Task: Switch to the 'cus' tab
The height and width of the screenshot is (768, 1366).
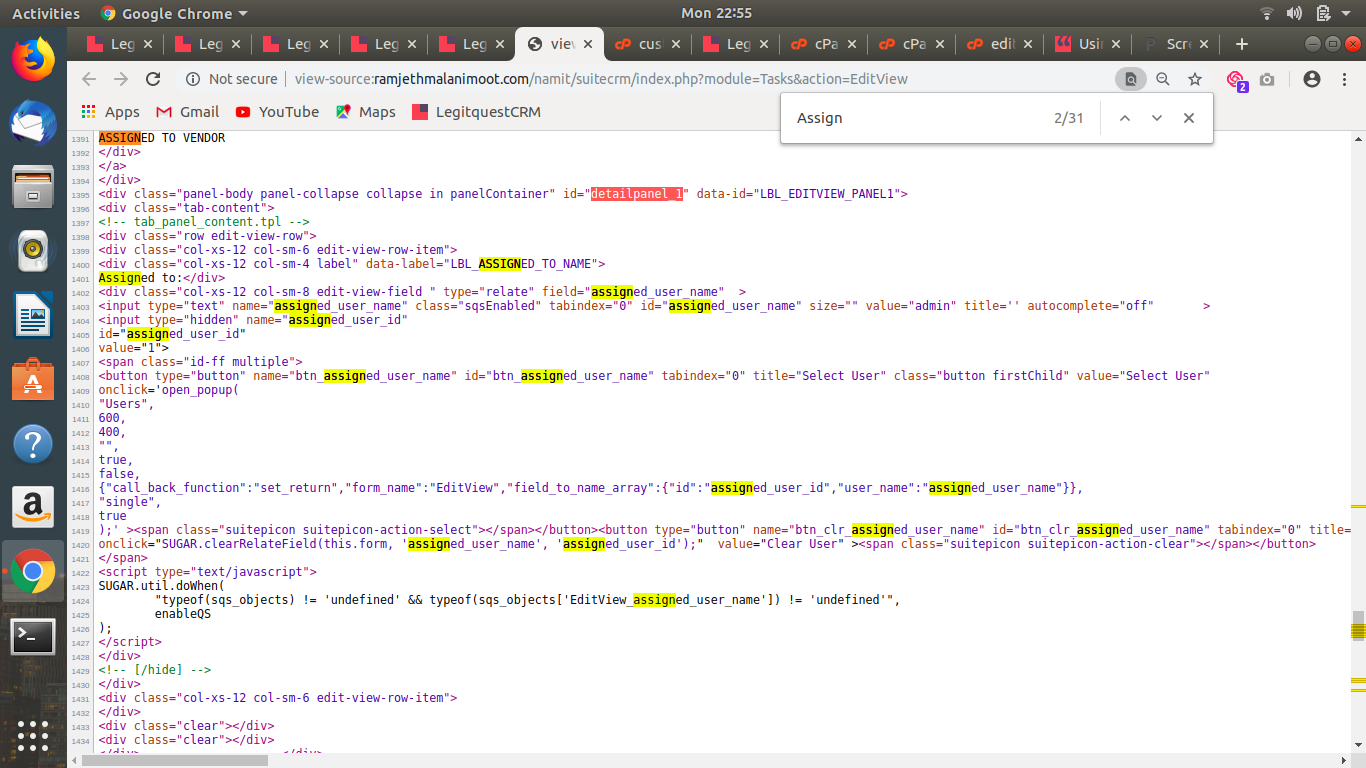Action: [x=647, y=44]
